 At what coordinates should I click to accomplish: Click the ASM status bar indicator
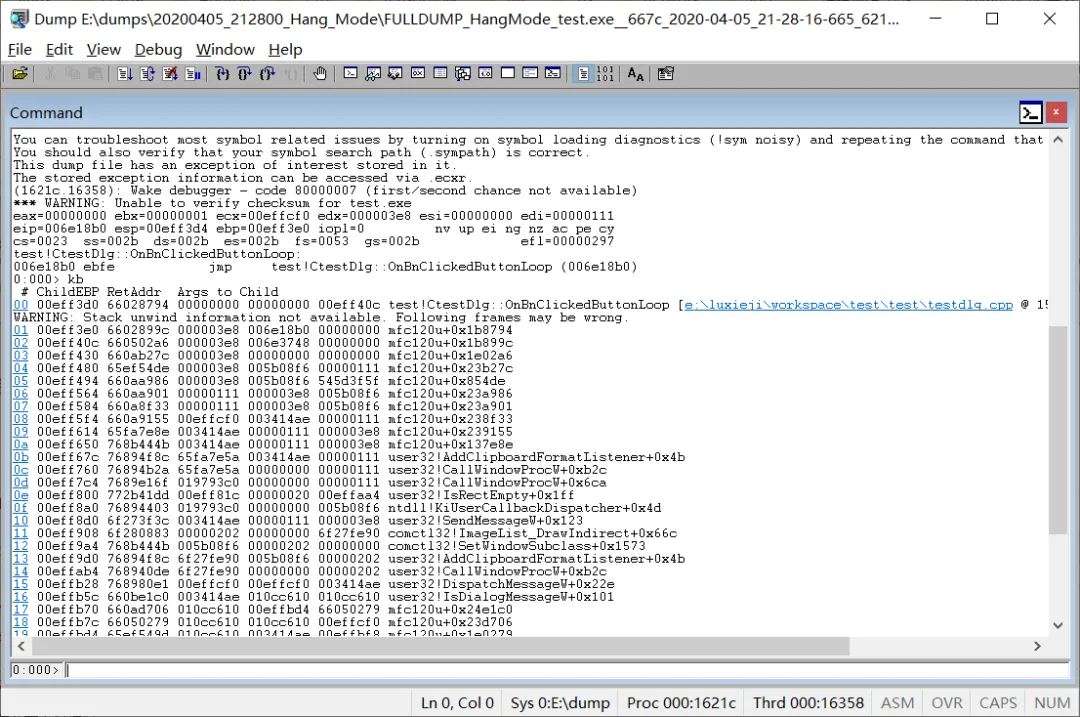point(897,703)
